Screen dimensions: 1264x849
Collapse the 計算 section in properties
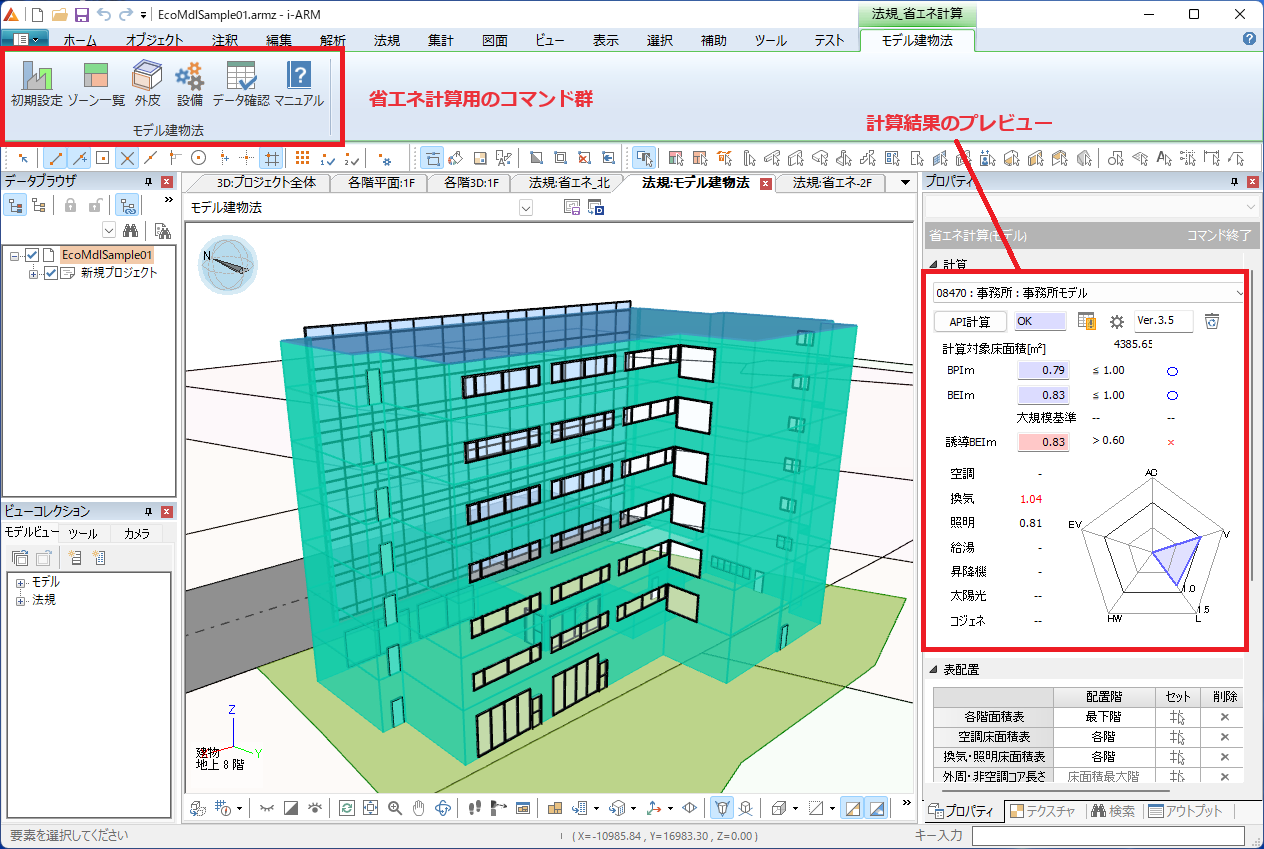tap(934, 265)
